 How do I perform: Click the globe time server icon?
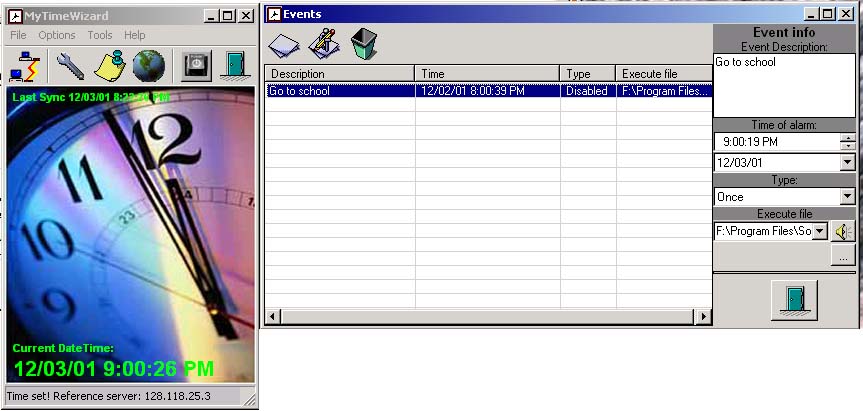click(148, 66)
